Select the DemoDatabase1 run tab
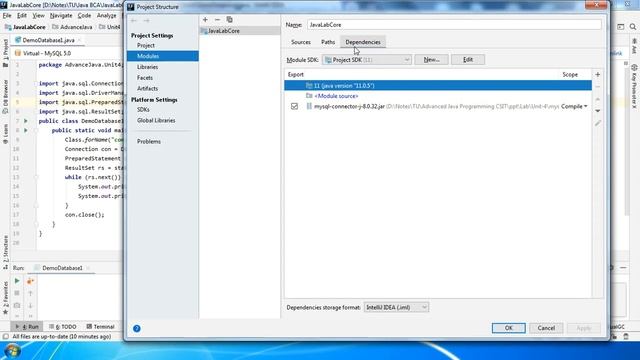Viewport: 640px width, 360px height. (62, 268)
